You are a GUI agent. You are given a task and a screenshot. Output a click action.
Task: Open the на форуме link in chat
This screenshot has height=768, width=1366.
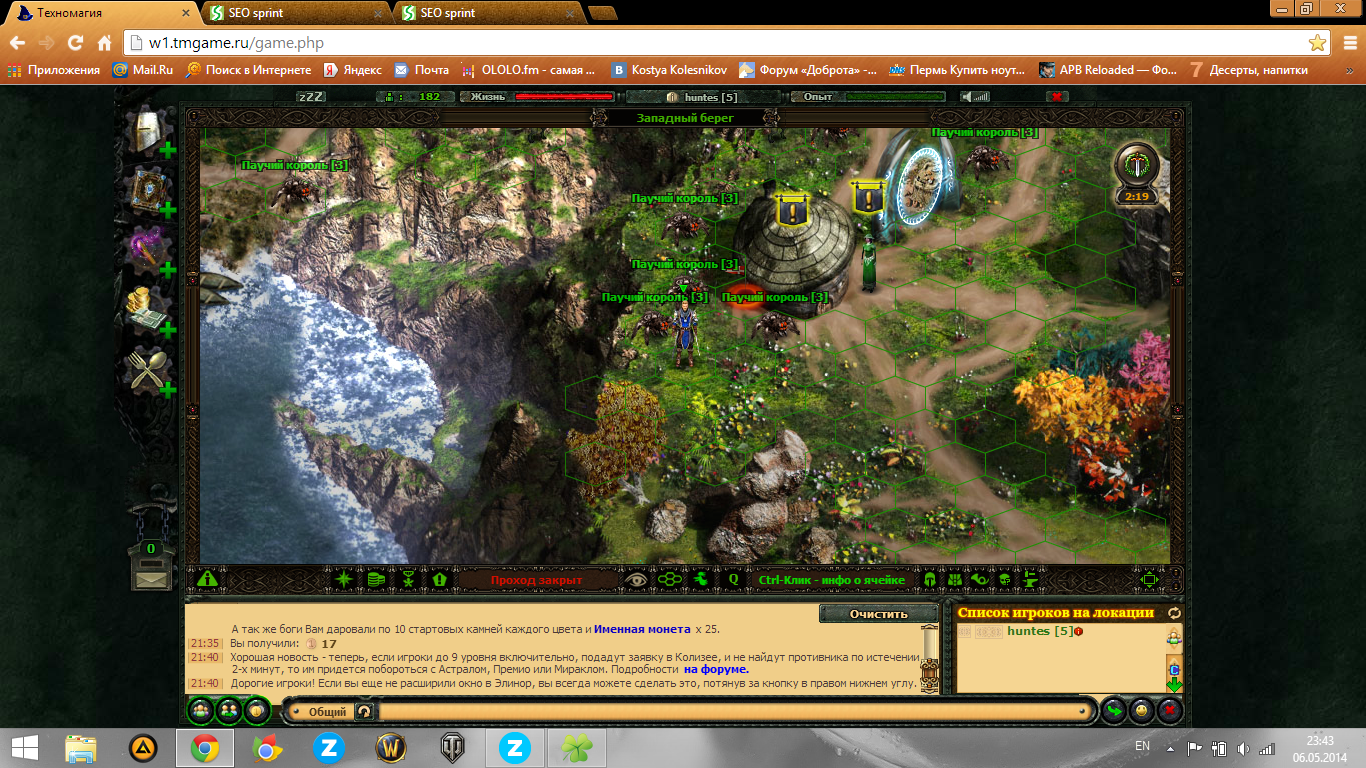[x=716, y=669]
